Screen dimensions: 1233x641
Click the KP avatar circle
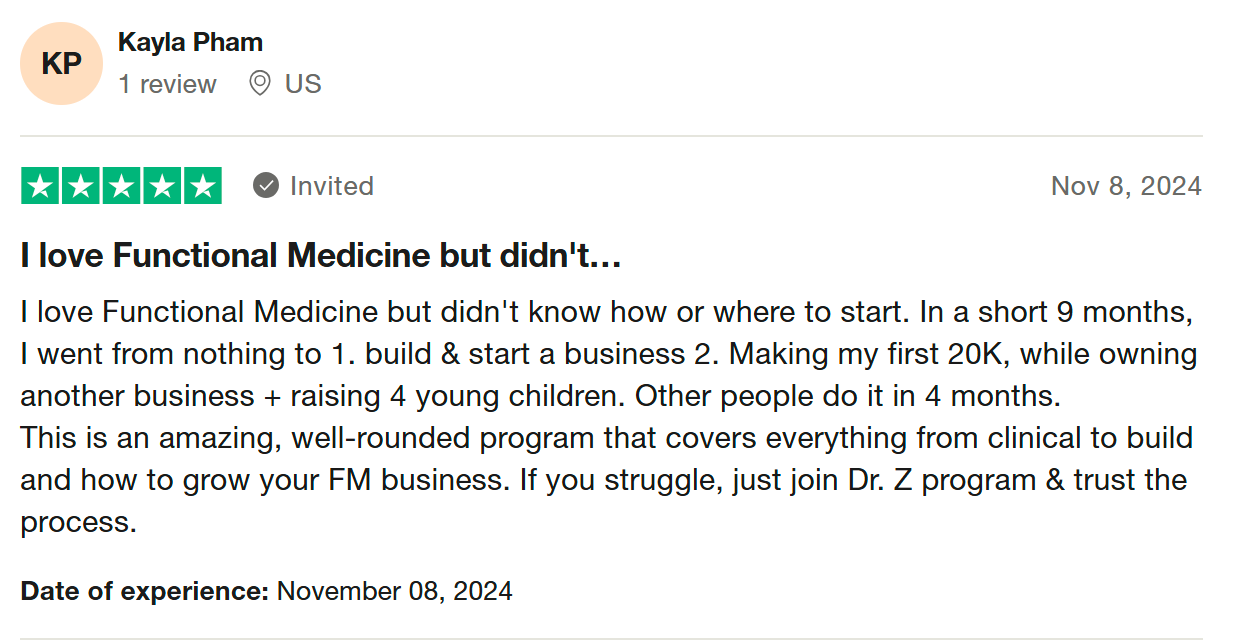coord(61,64)
